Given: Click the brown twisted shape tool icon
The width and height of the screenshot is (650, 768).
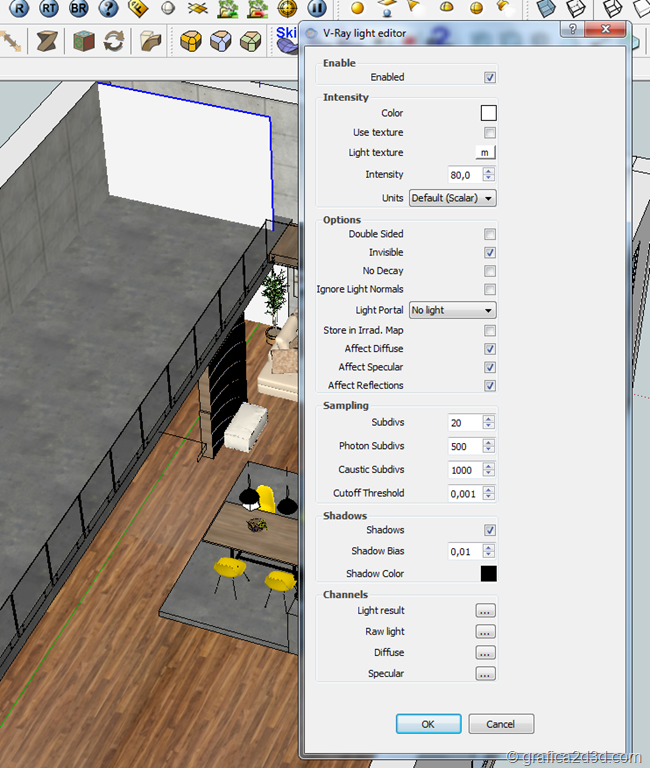Looking at the screenshot, I should tap(47, 41).
